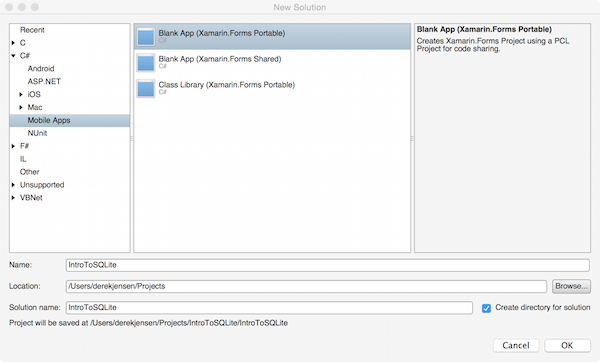Expand the C category arrow
Viewport: 600px width, 362px height.
coord(13,43)
